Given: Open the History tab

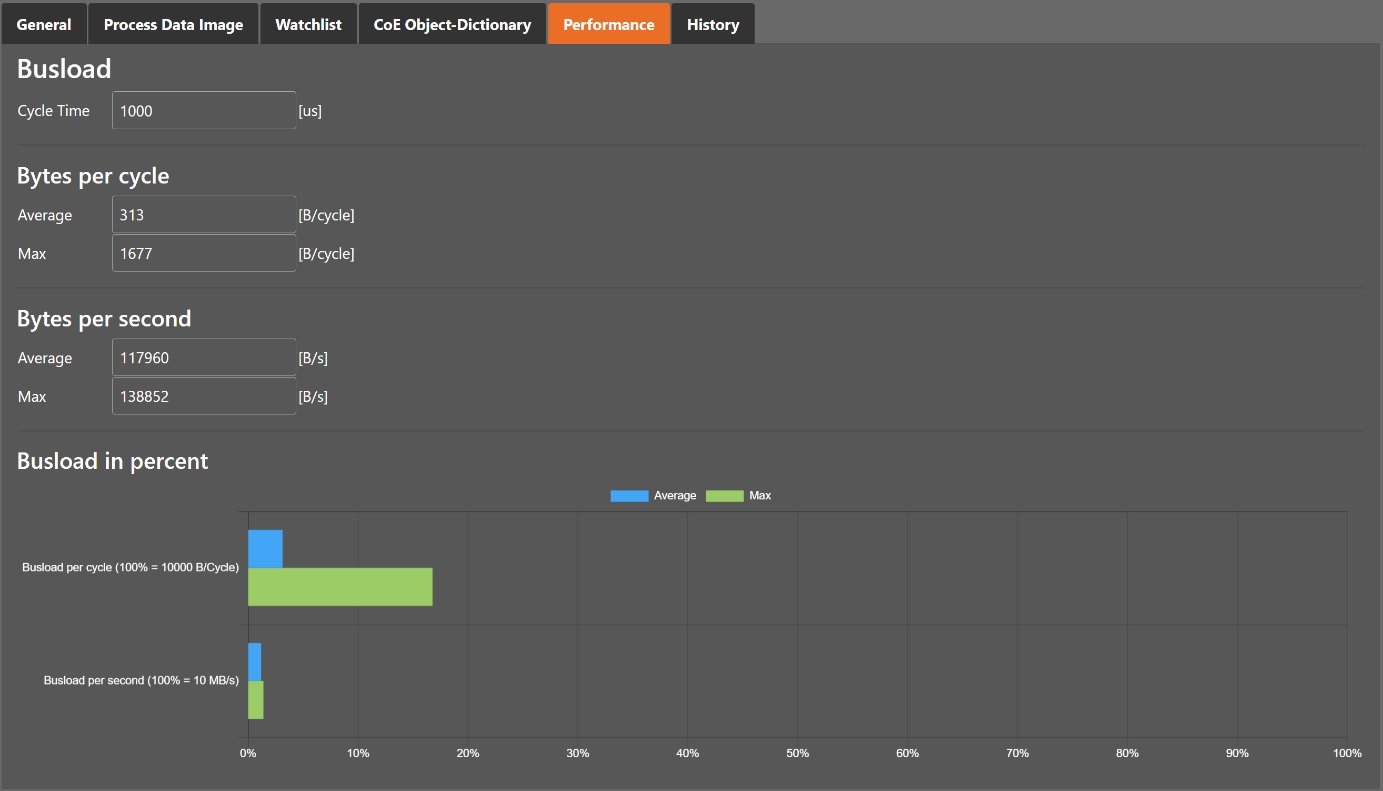Looking at the screenshot, I should 713,25.
